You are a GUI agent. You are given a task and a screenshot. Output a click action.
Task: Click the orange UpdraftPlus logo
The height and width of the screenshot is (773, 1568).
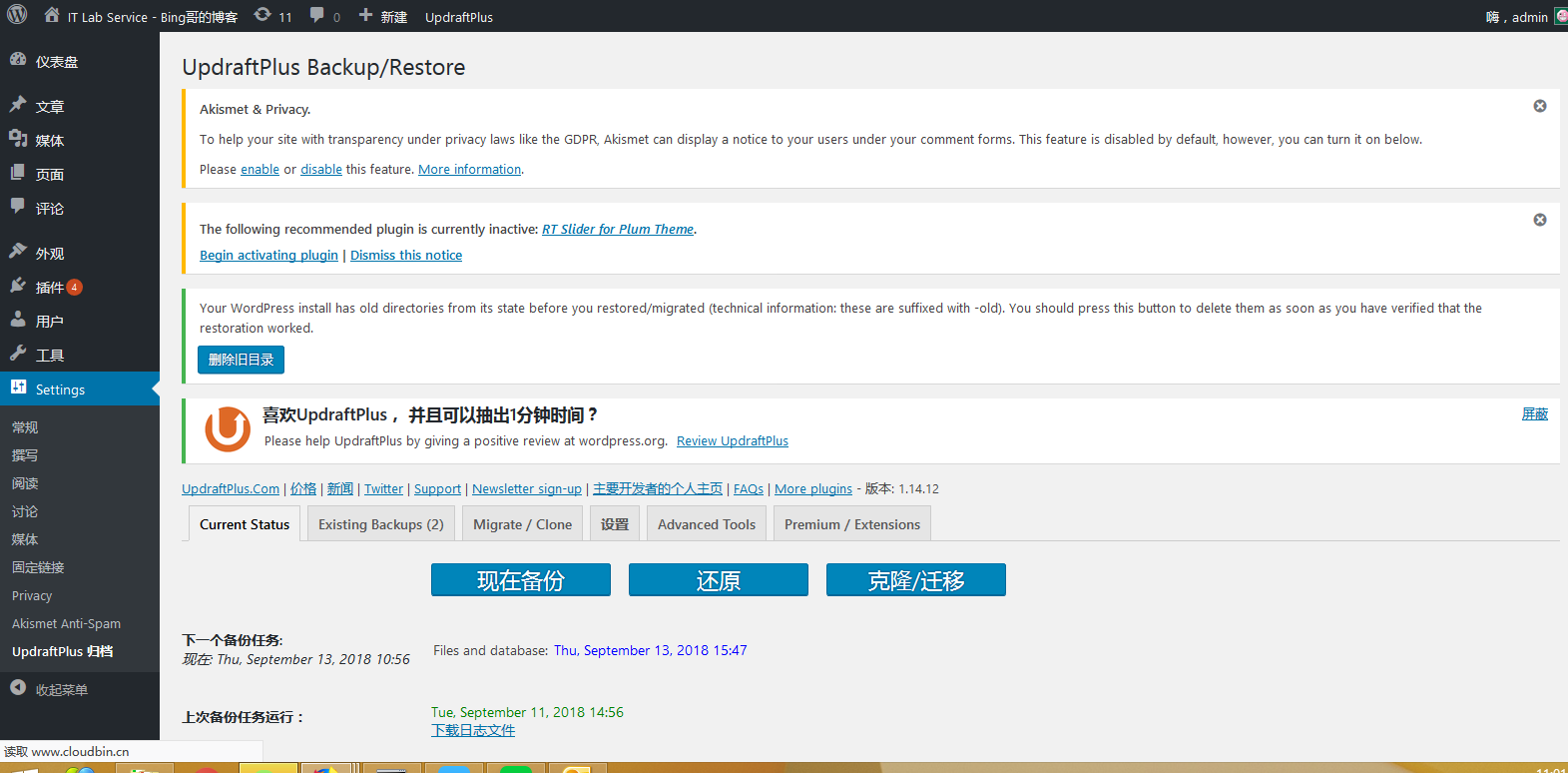click(x=228, y=428)
